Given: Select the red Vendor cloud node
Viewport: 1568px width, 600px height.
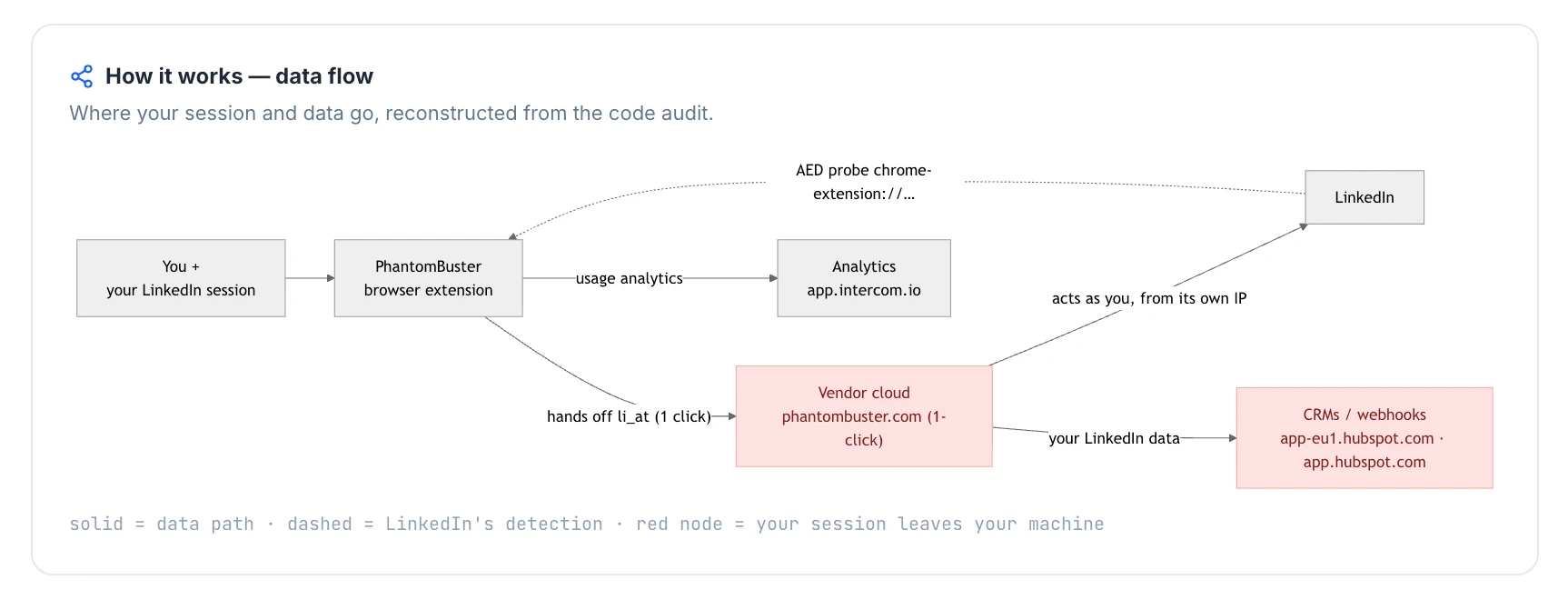Looking at the screenshot, I should pyautogui.click(x=864, y=416).
